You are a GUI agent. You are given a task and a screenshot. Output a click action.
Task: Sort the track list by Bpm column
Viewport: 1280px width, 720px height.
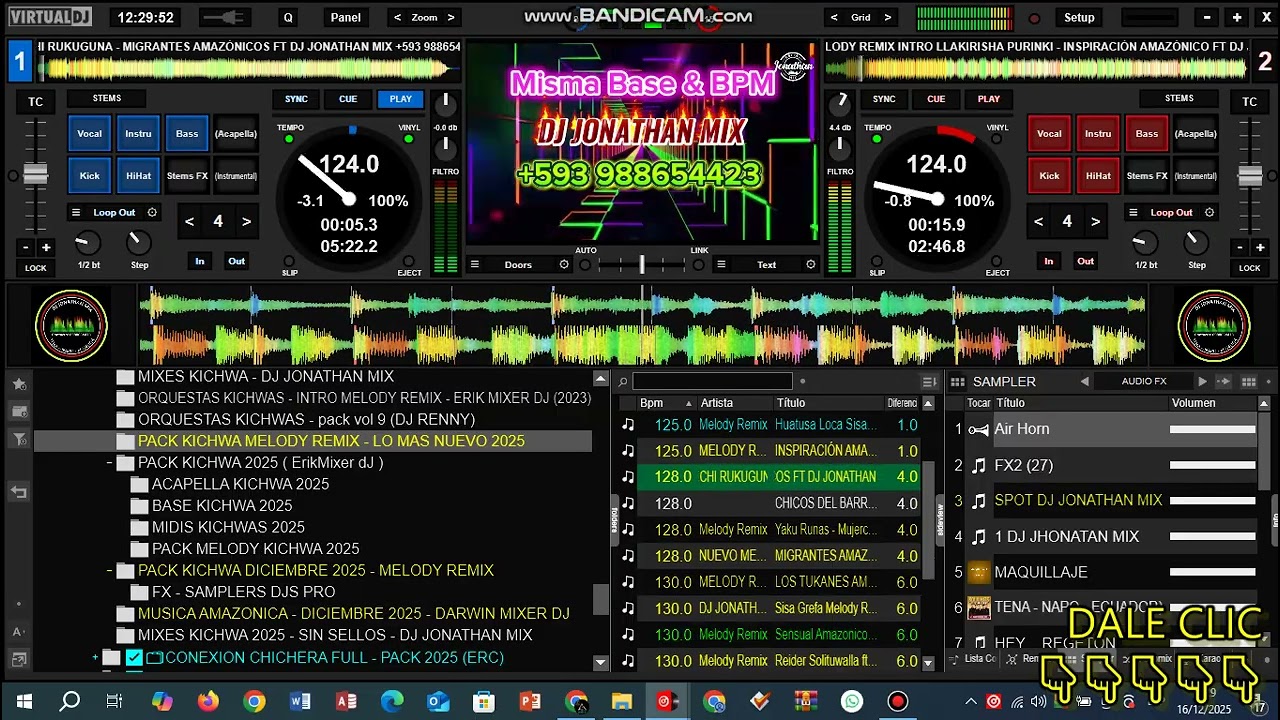(667, 403)
